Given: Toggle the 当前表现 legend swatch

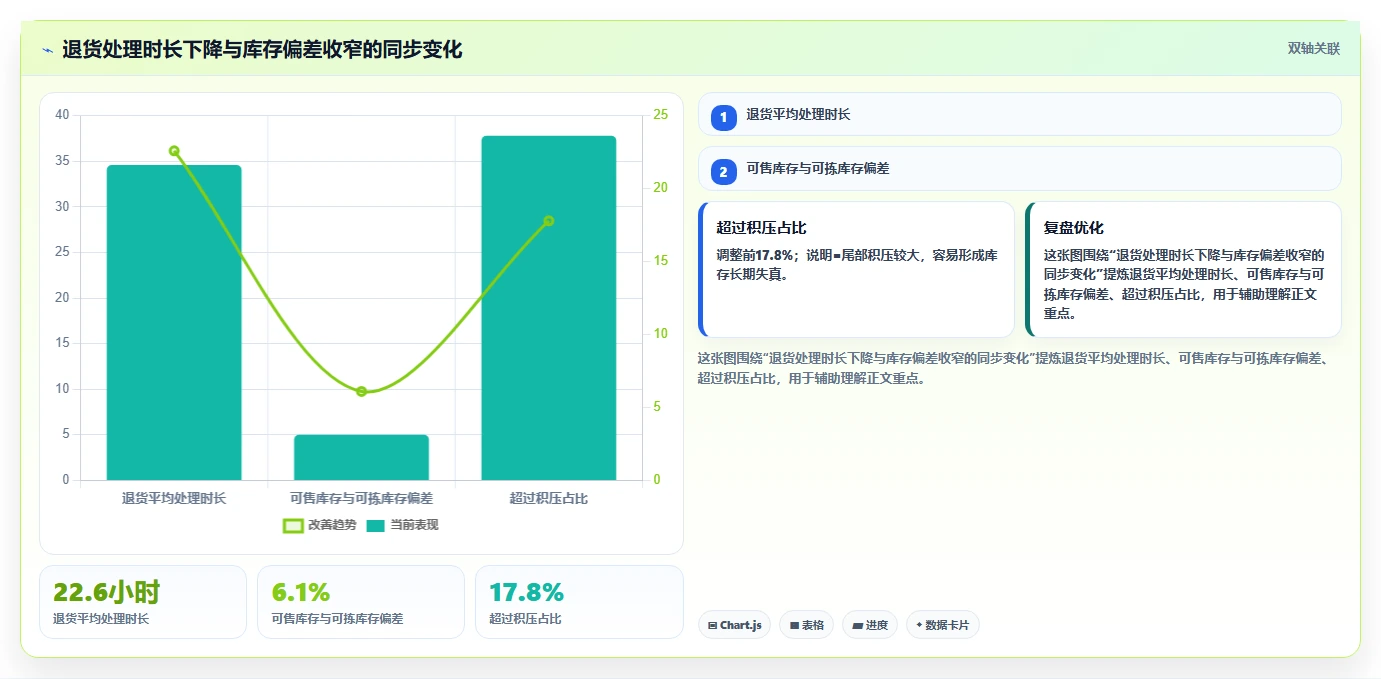Looking at the screenshot, I should tap(376, 525).
